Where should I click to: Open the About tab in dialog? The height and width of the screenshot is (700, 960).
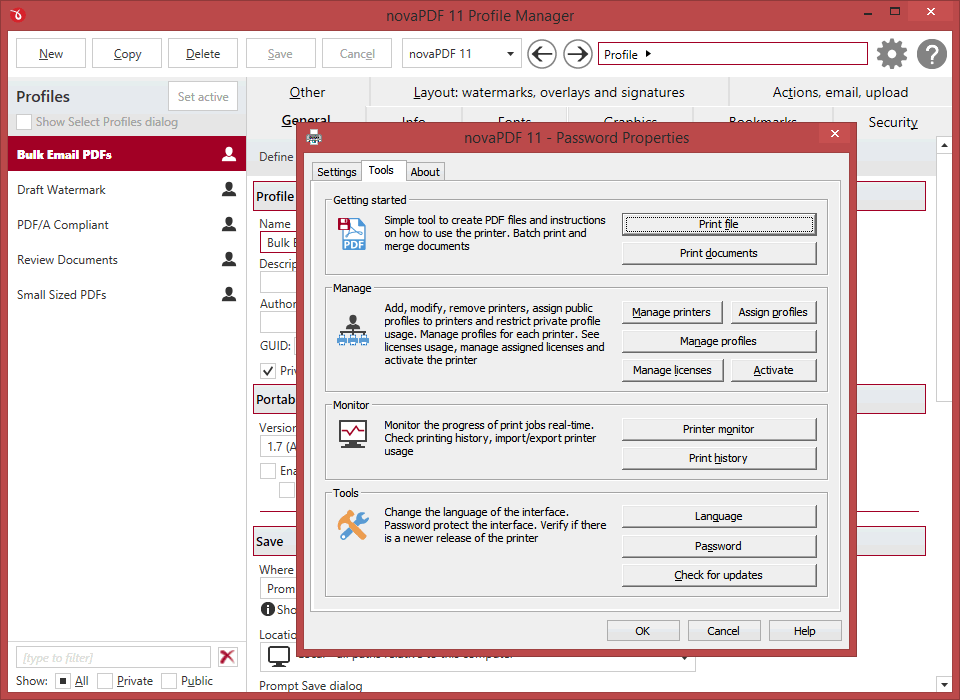click(x=425, y=172)
